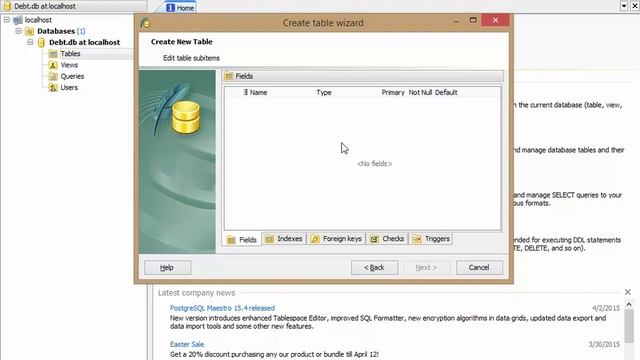Viewport: 640px width, 360px height.
Task: Cancel the Create table wizard
Action: tap(479, 268)
